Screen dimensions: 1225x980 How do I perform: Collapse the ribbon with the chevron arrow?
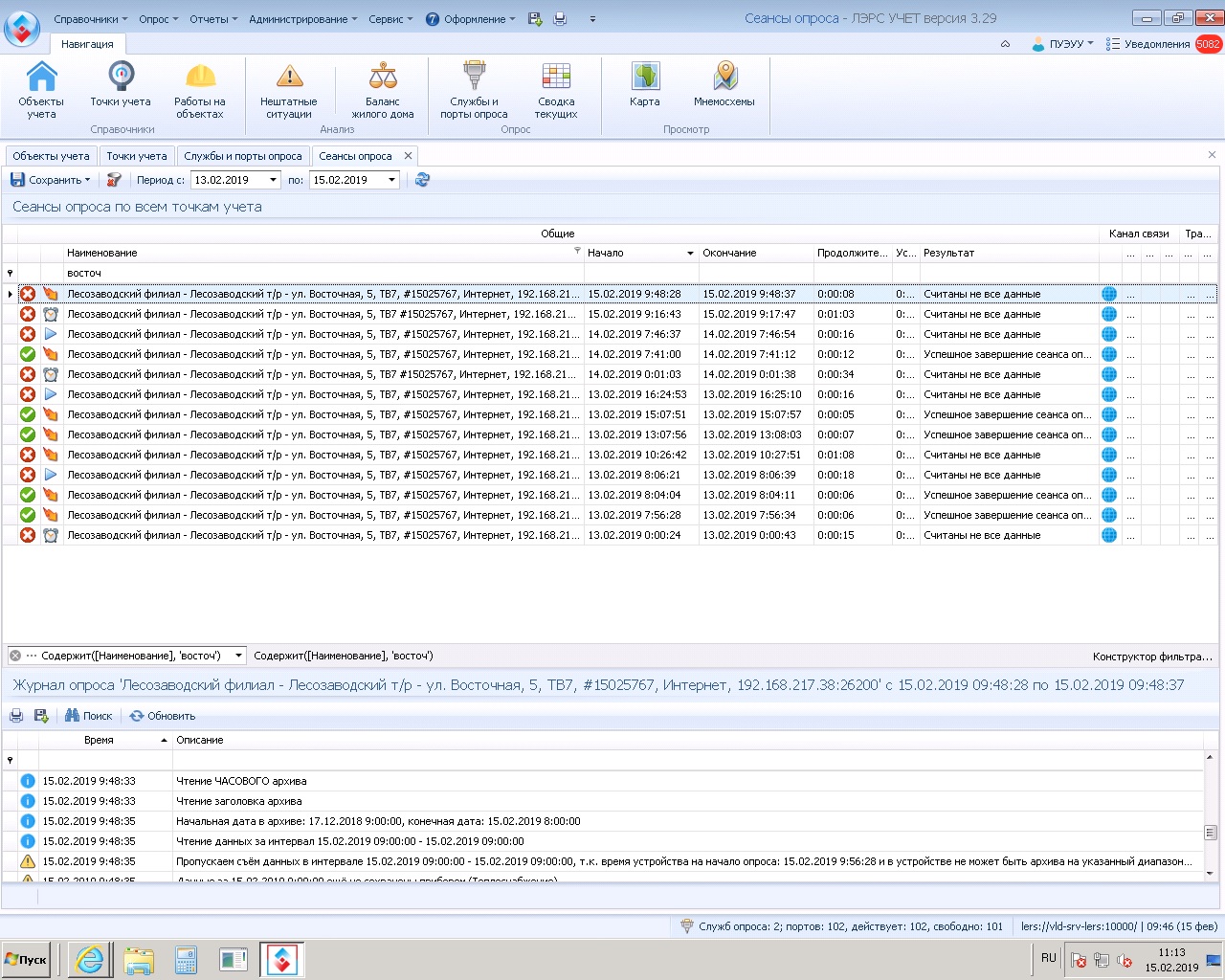tap(1005, 44)
